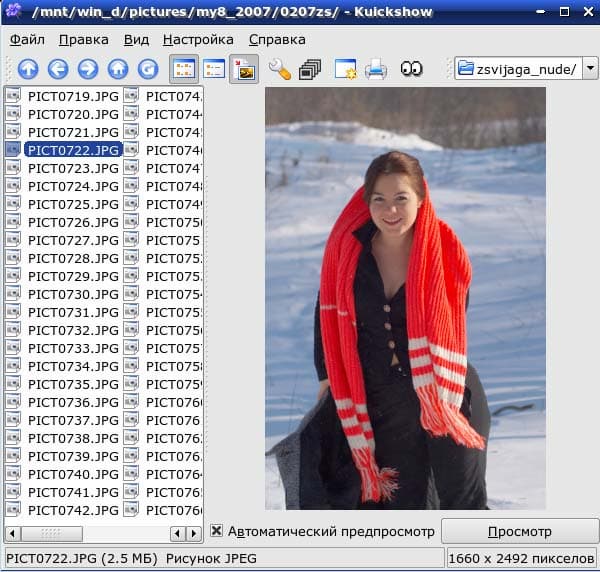
Task: Select file PICT0740.JPG
Action: pos(73,474)
